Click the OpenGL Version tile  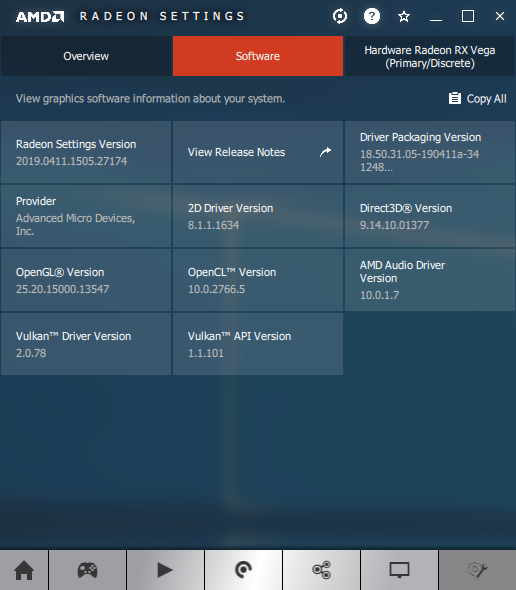click(86, 280)
